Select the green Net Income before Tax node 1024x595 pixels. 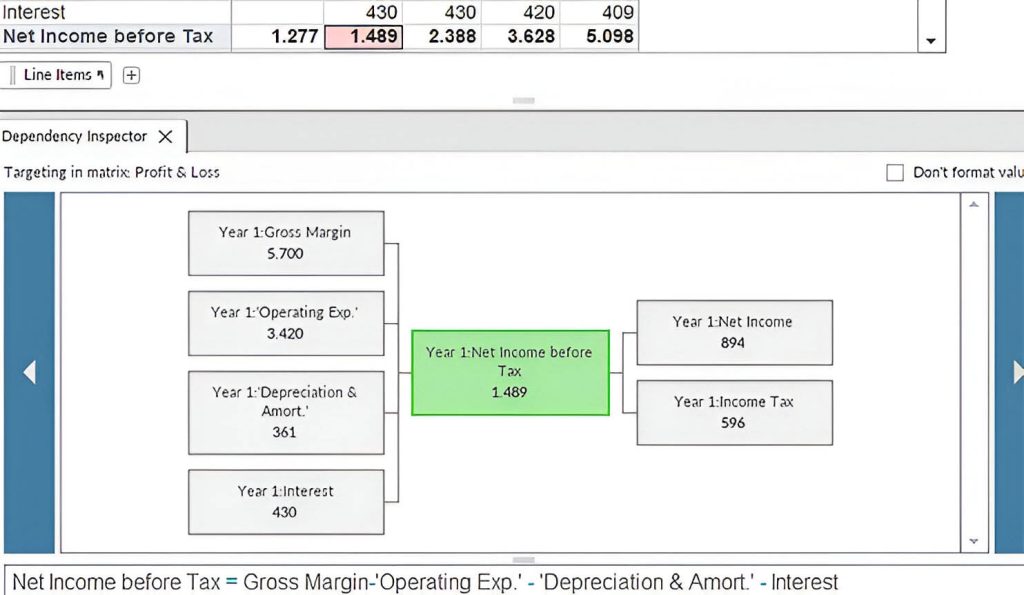coord(510,372)
